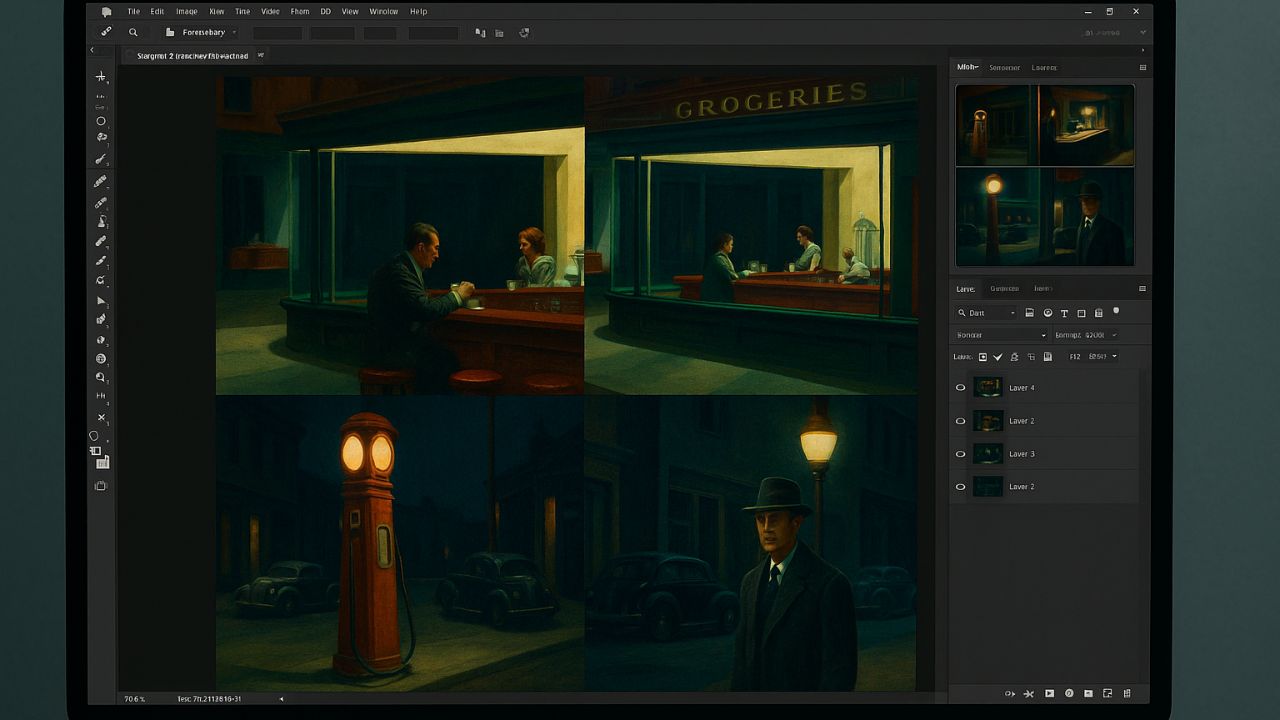Click the 70.6 % zoom level
Viewport: 1280px width, 720px height.
coord(135,699)
